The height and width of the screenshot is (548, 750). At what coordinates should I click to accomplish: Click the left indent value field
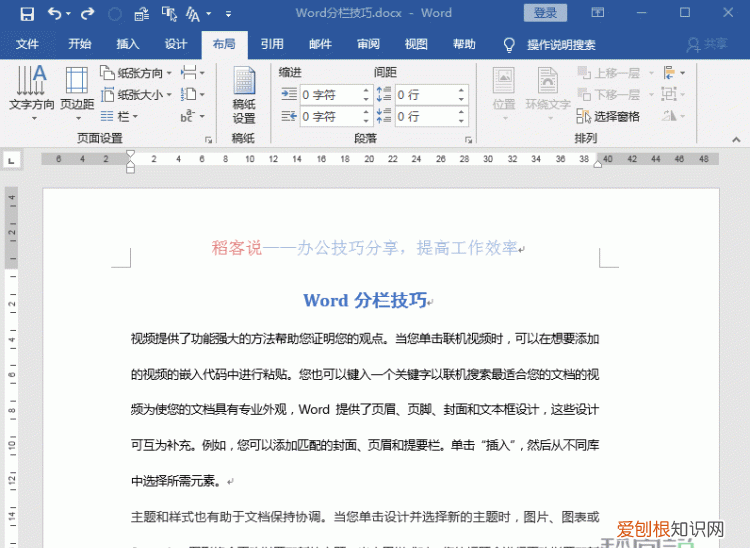pyautogui.click(x=331, y=95)
